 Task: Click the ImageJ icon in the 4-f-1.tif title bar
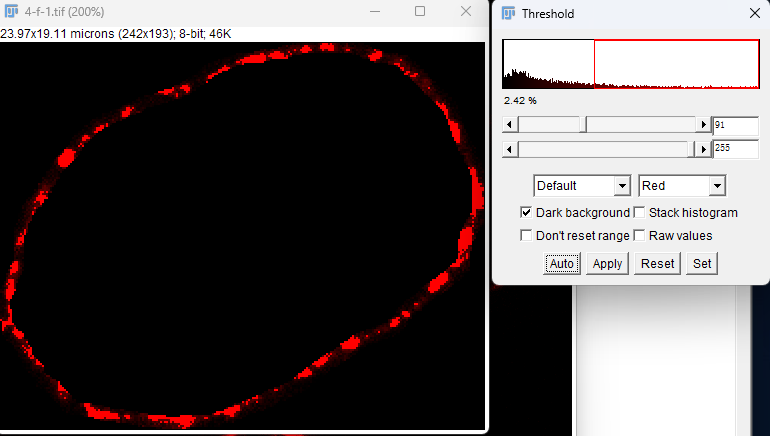11,11
